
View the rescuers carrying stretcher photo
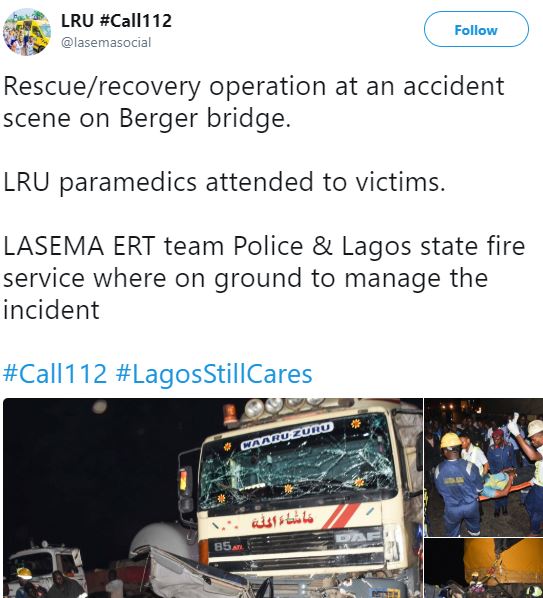[484, 467]
